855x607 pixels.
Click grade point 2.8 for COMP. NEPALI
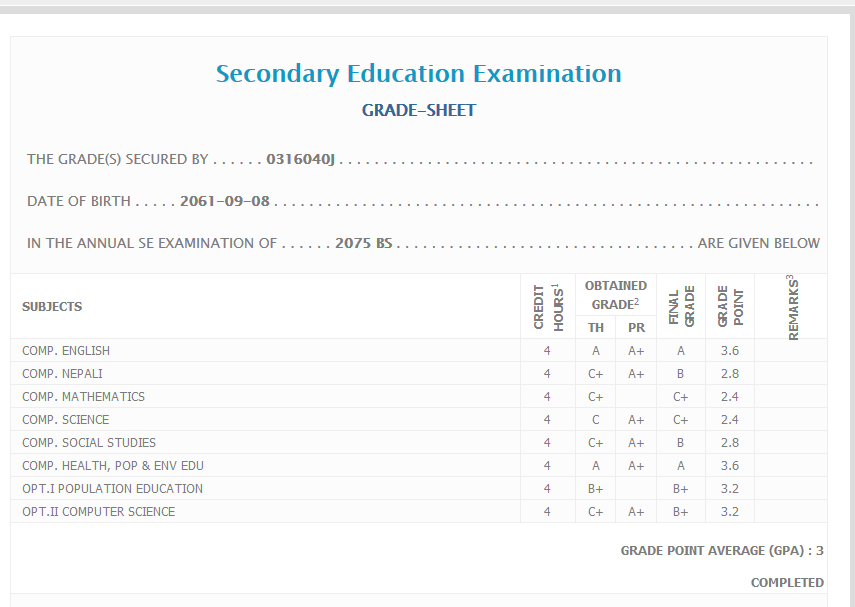coord(729,374)
